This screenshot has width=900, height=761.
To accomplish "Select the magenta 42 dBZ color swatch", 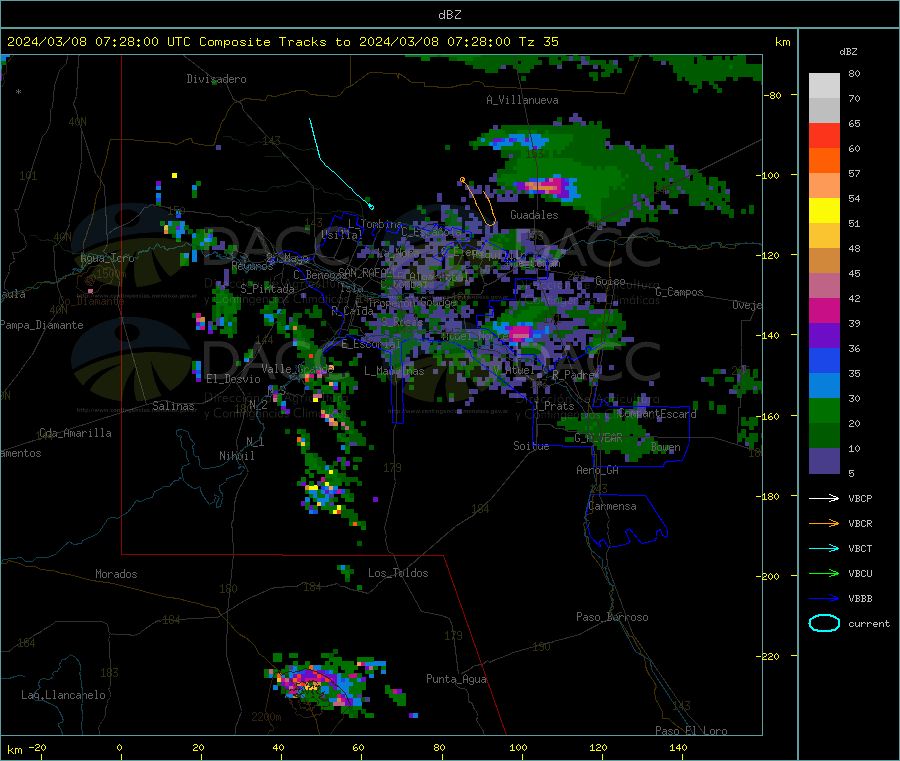I will [x=824, y=310].
